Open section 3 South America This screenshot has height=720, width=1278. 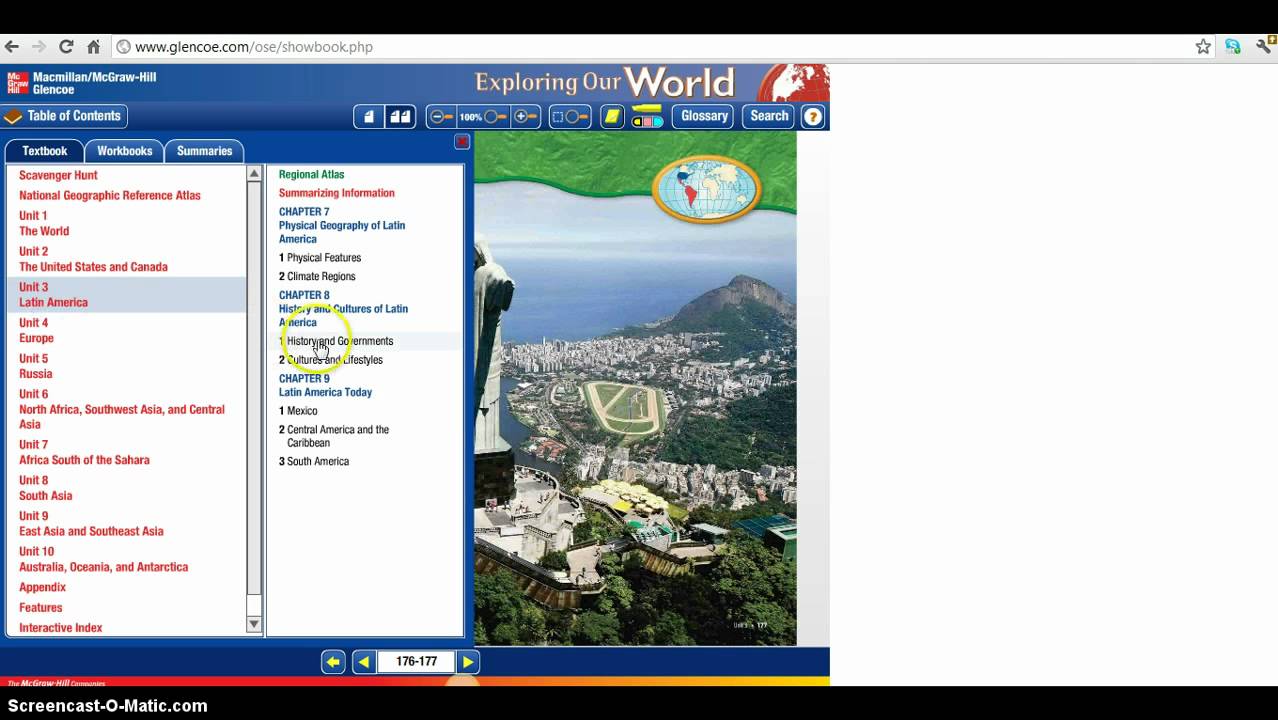tap(314, 461)
